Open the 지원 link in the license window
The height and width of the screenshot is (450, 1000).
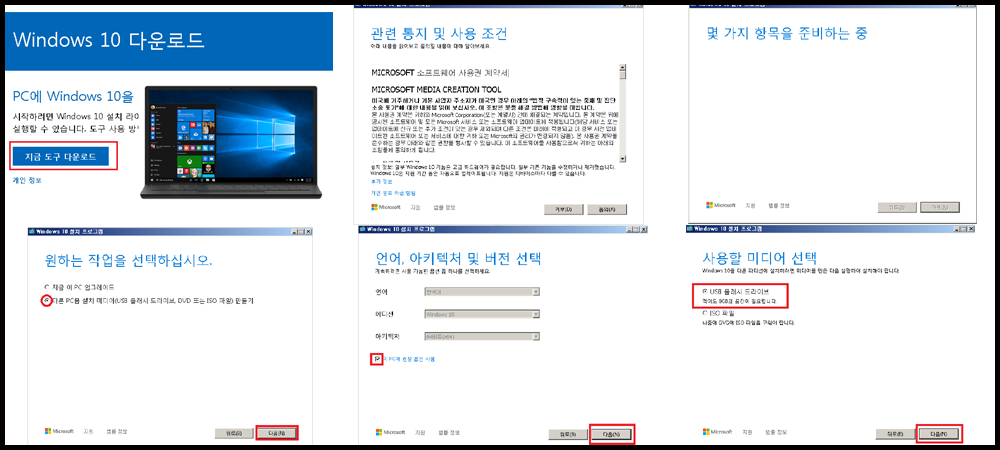pyautogui.click(x=415, y=207)
